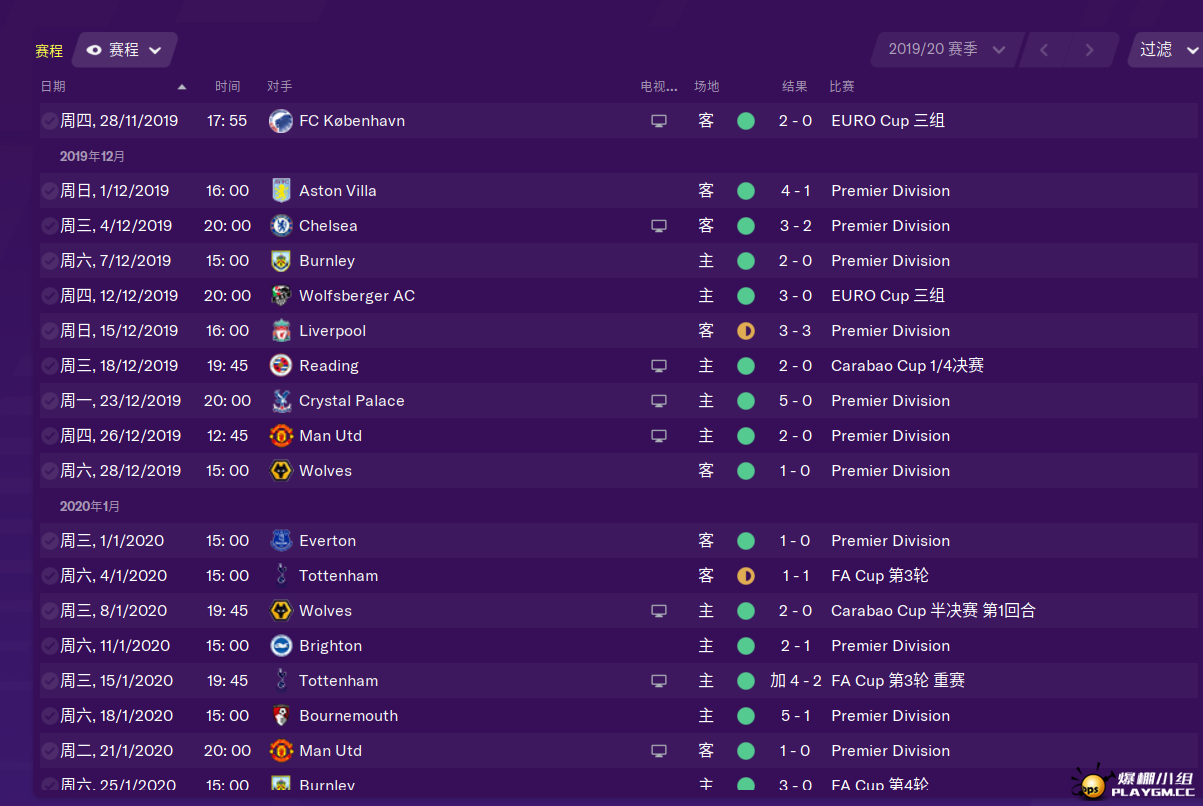Sort by the 对手 column header
1203x806 pixels.
280,87
